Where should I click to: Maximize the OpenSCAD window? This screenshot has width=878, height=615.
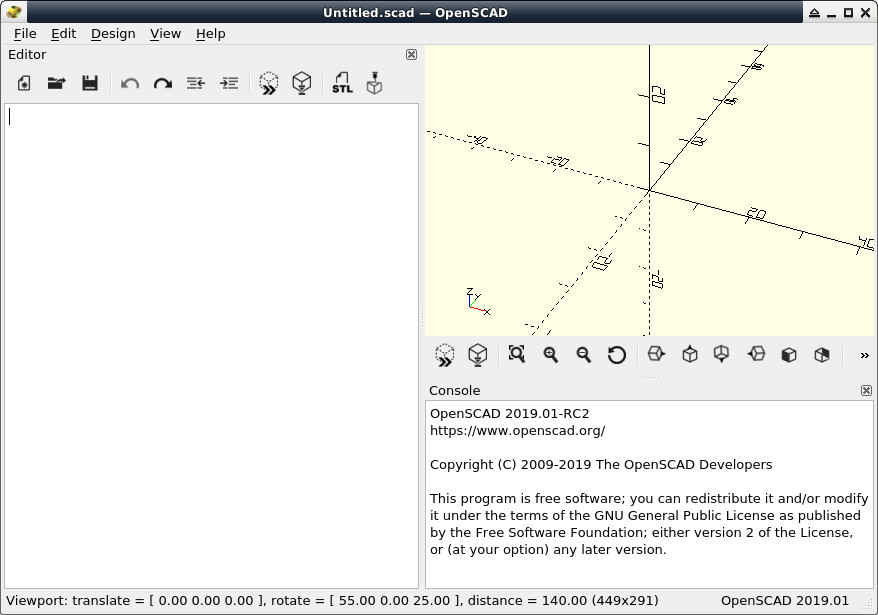pos(848,12)
